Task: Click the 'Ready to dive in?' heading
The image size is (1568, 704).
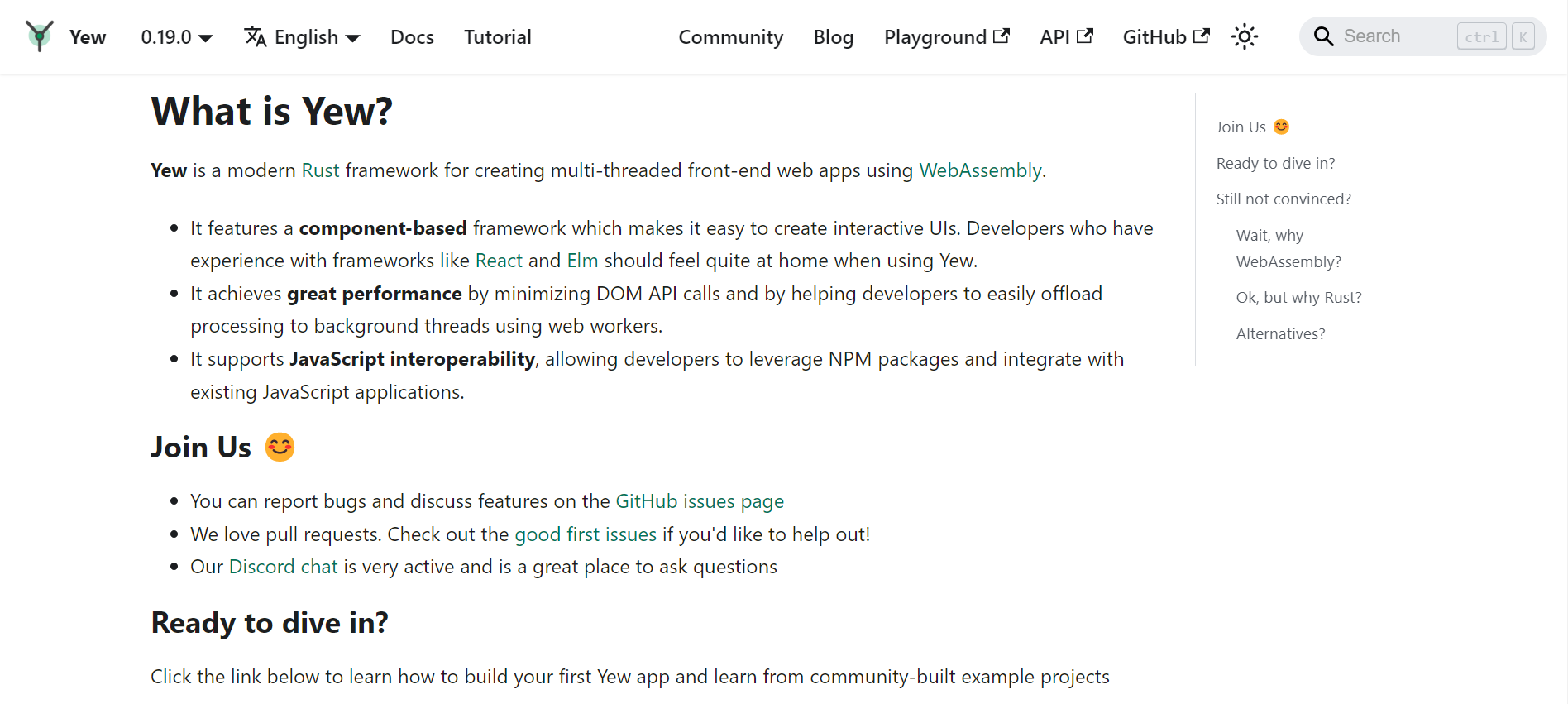Action: point(270,622)
